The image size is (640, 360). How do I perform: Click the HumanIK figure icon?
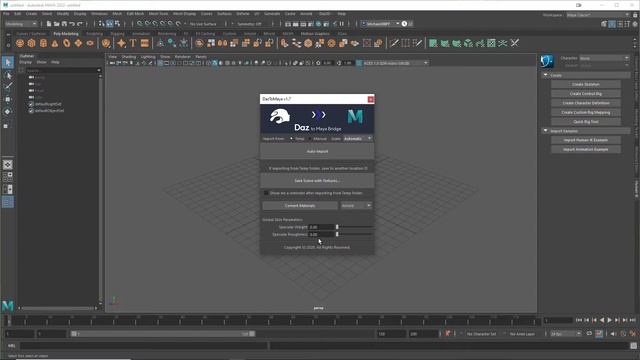[x=547, y=61]
